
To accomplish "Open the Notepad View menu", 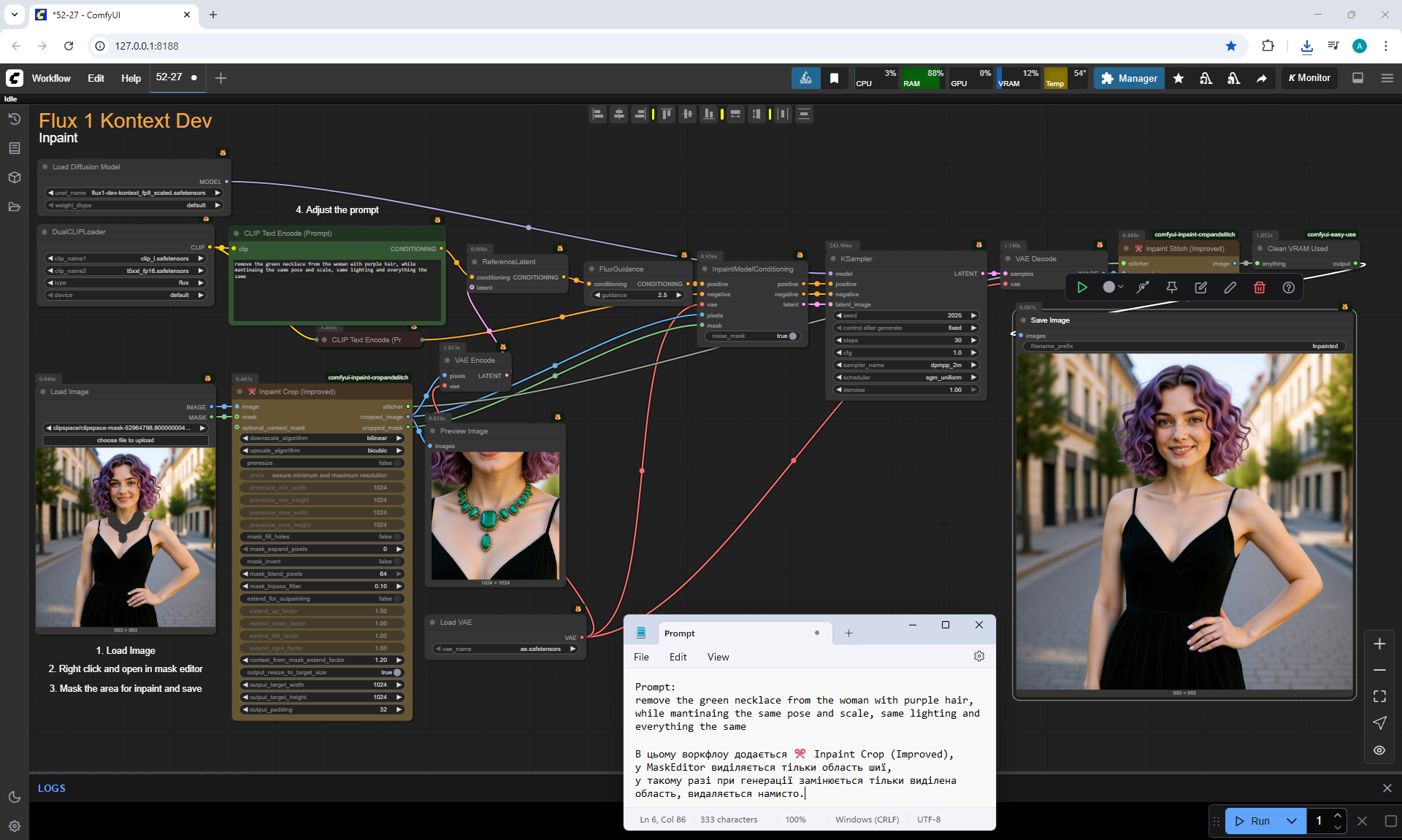I will click(717, 657).
